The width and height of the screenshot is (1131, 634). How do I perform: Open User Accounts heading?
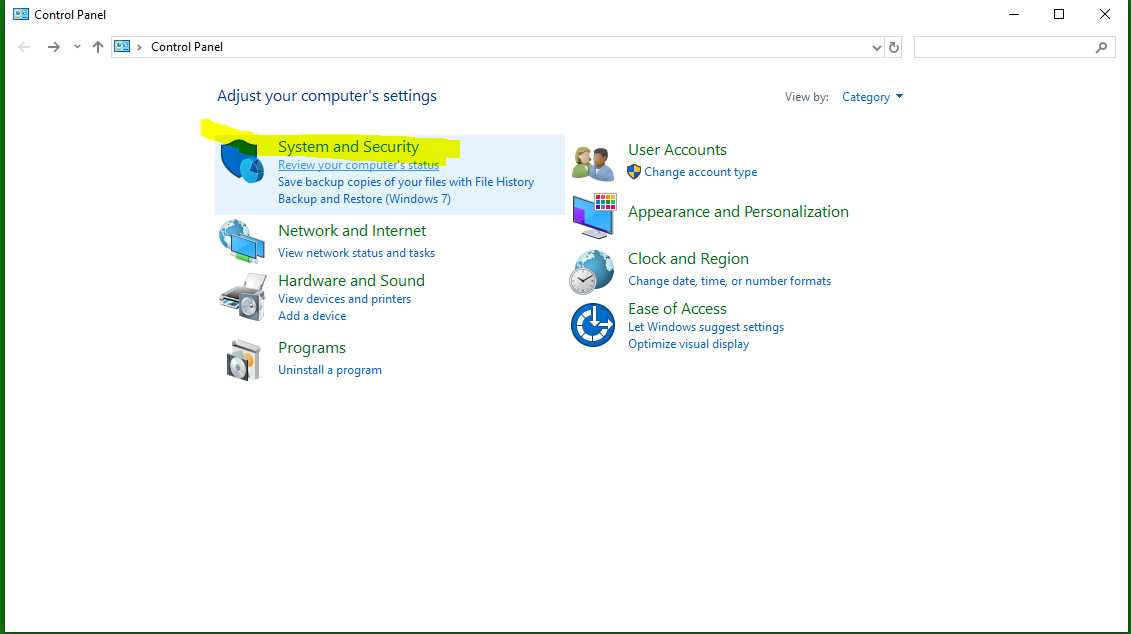coord(677,150)
